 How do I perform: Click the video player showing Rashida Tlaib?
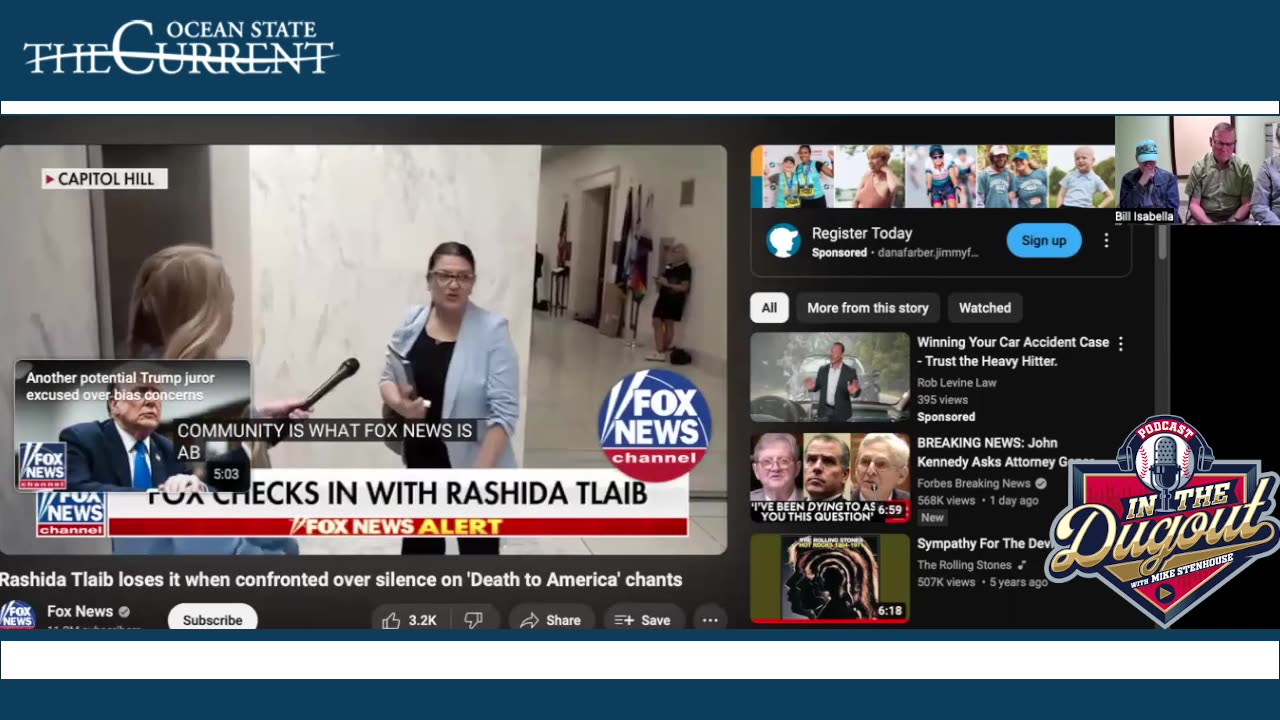363,349
